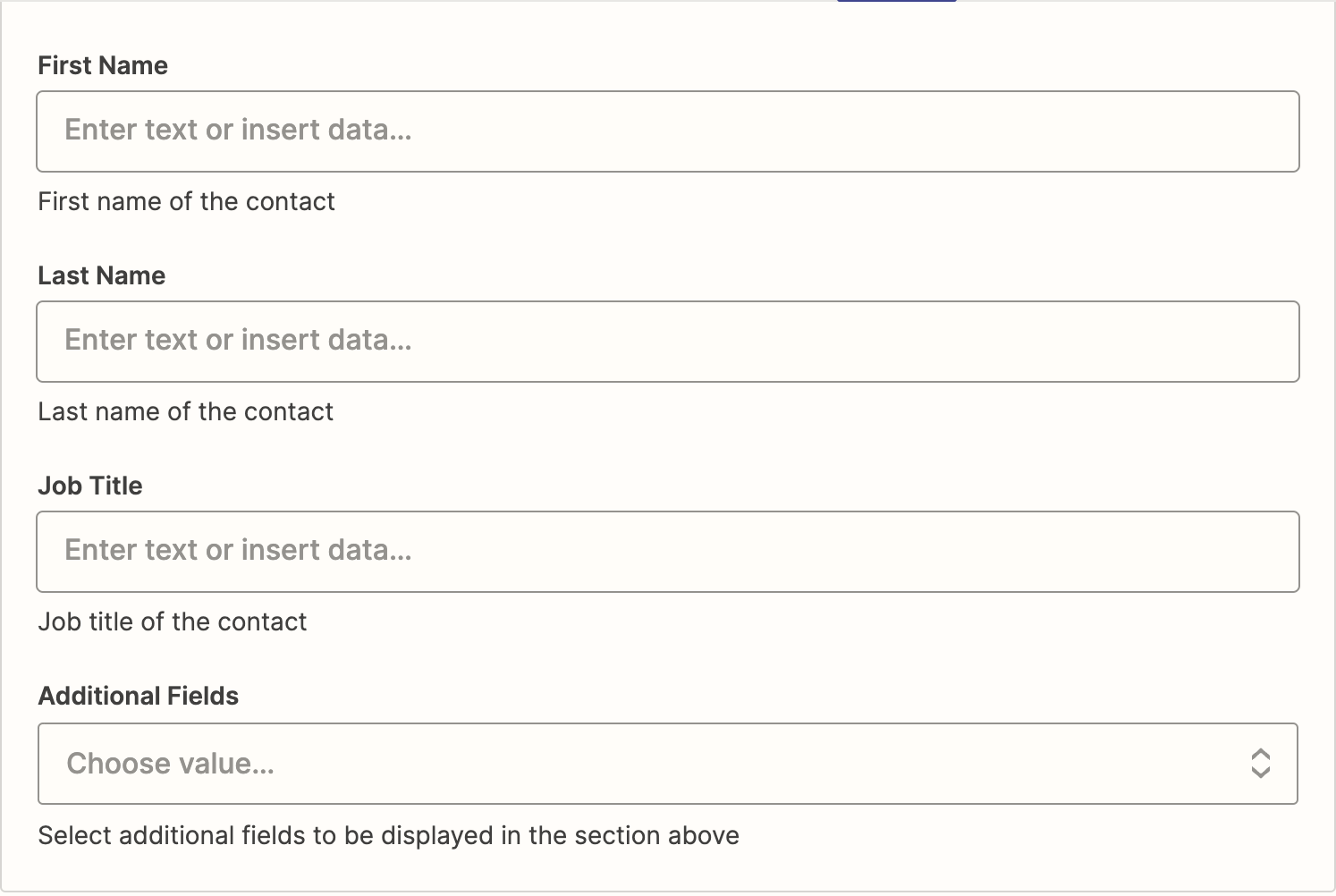
Task: Click placeholder text inside Last Name box
Action: [x=238, y=340]
